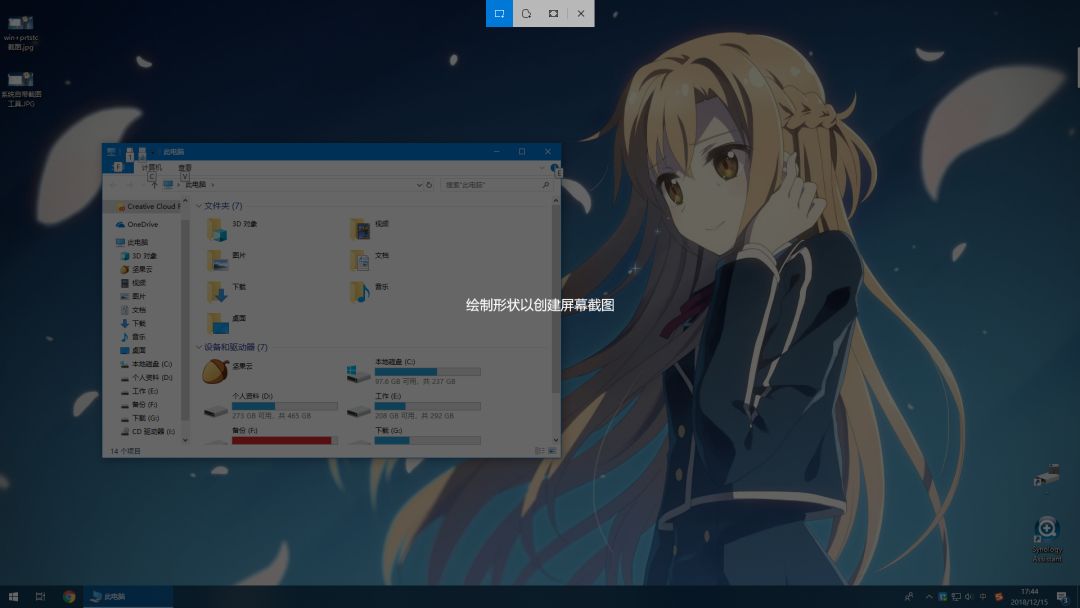
Task: Open the 文档 folder in the content pane
Action: click(x=360, y=260)
